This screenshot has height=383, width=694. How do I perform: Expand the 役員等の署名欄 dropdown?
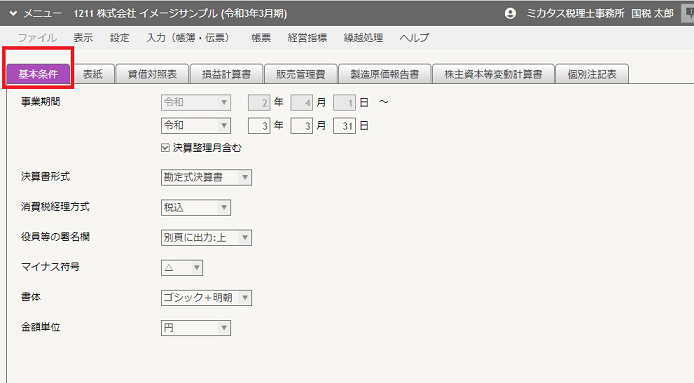[206, 238]
